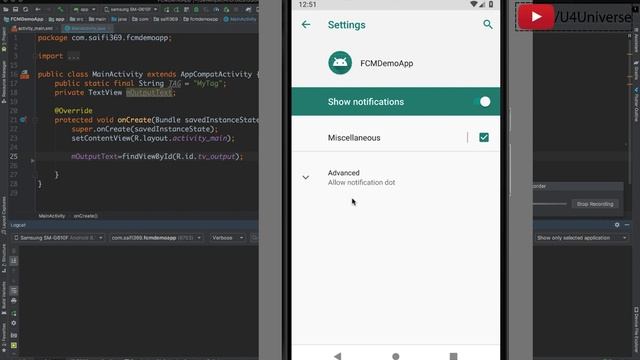Click the fold arrow near line 25
Image resolution: width=640 pixels, height=360 pixels.
(33, 161)
